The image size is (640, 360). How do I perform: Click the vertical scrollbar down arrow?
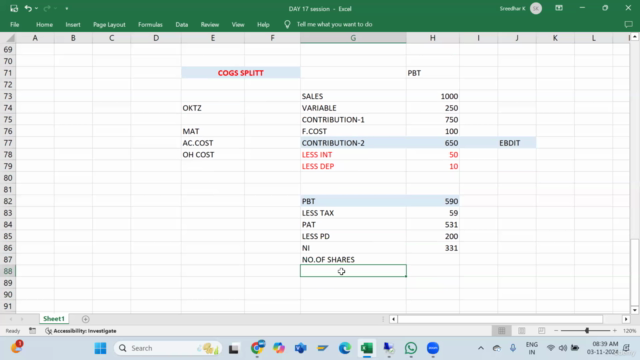point(634,310)
